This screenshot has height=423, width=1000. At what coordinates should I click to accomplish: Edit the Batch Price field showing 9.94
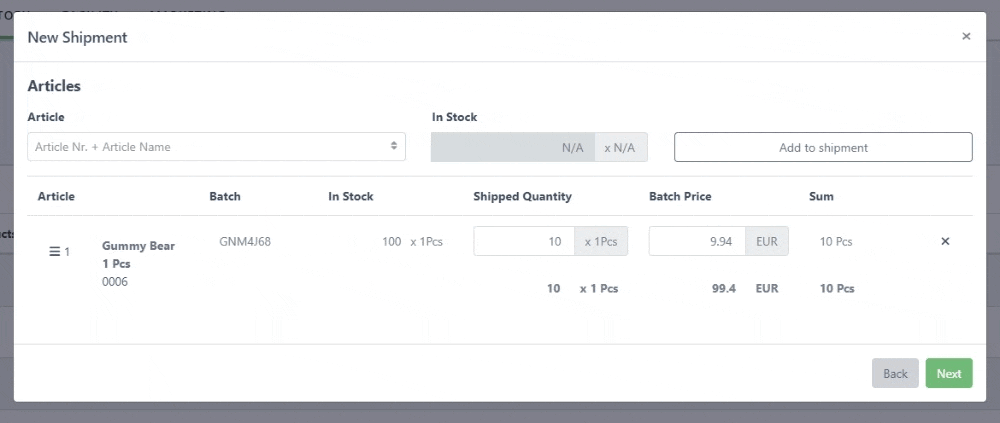point(698,241)
